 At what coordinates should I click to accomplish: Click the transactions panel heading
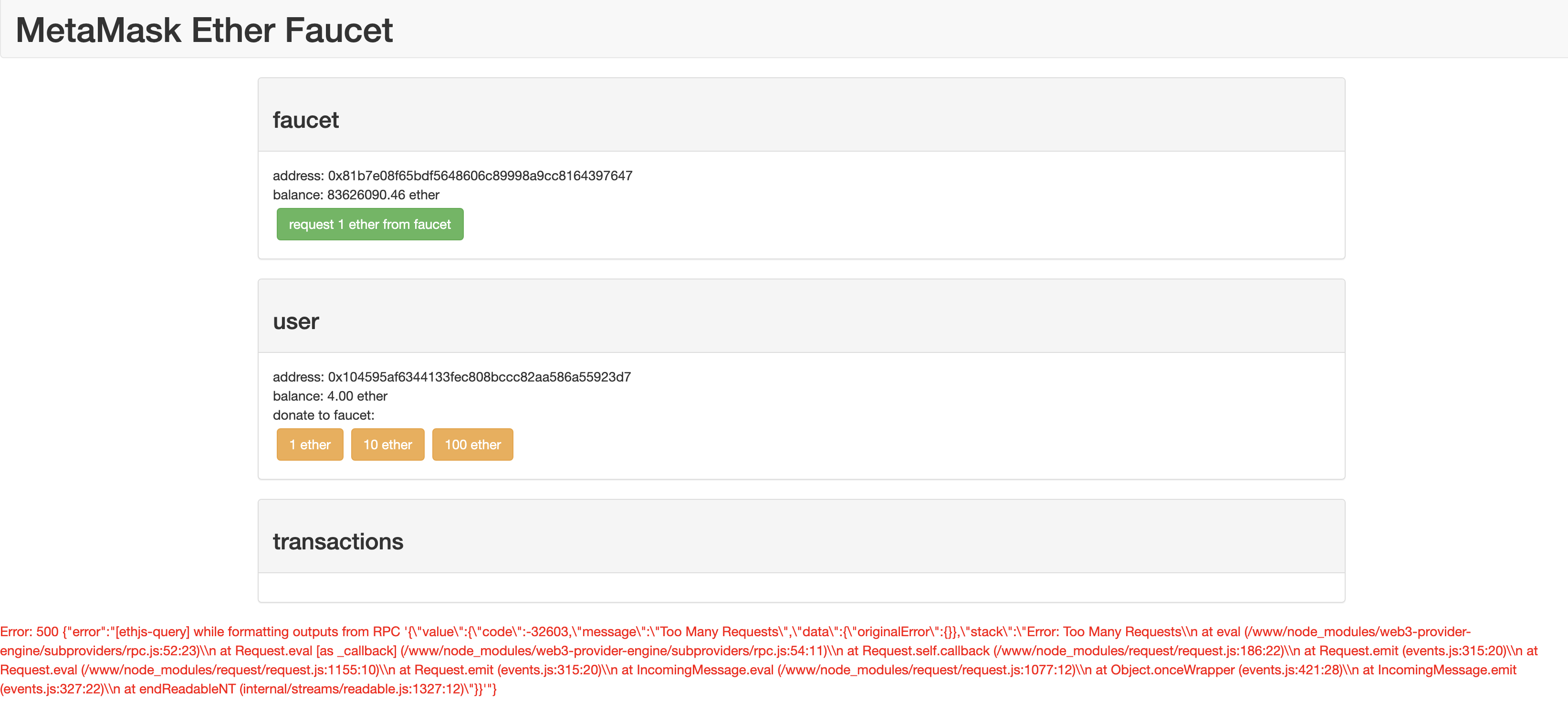click(338, 542)
